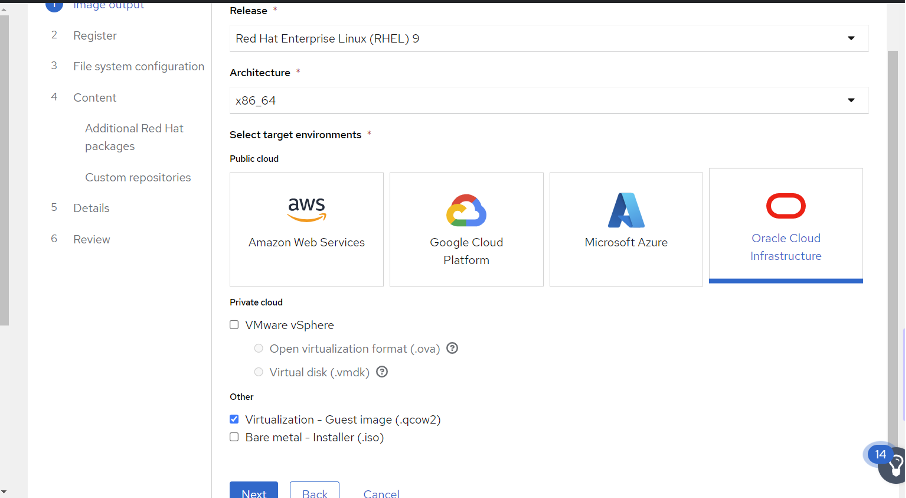Screen dimensions: 906x498
Task: Click the Select target environments label
Action: click(x=295, y=135)
